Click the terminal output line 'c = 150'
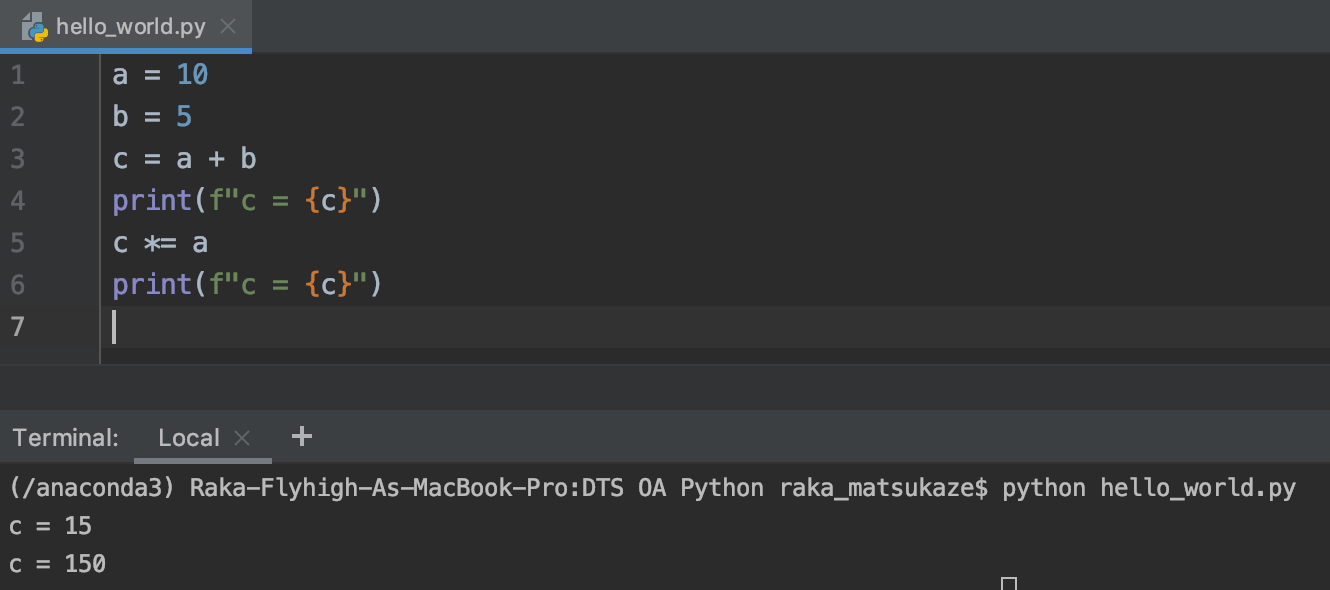This screenshot has width=1330, height=590. [55, 563]
